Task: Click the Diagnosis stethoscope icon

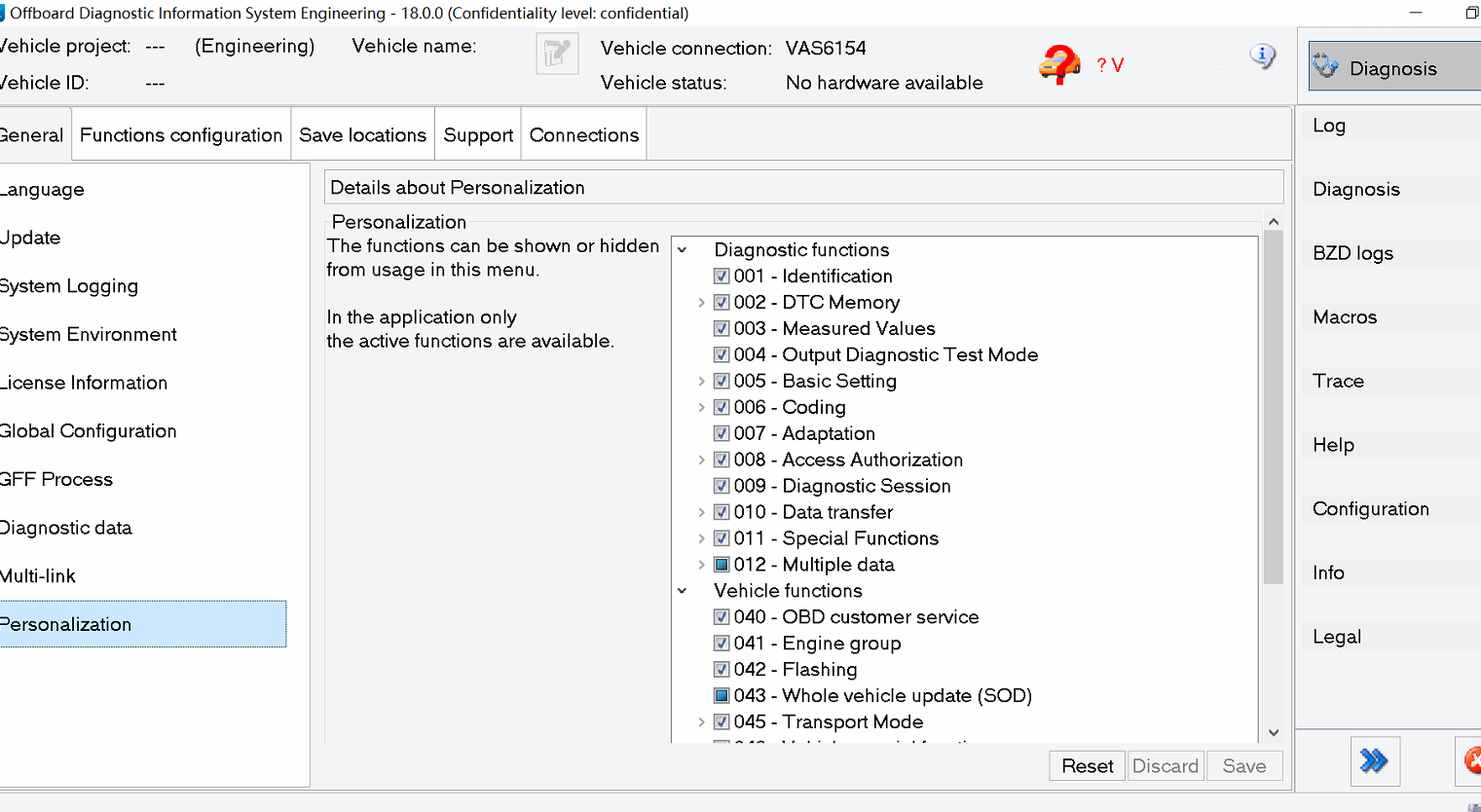Action: pyautogui.click(x=1327, y=66)
